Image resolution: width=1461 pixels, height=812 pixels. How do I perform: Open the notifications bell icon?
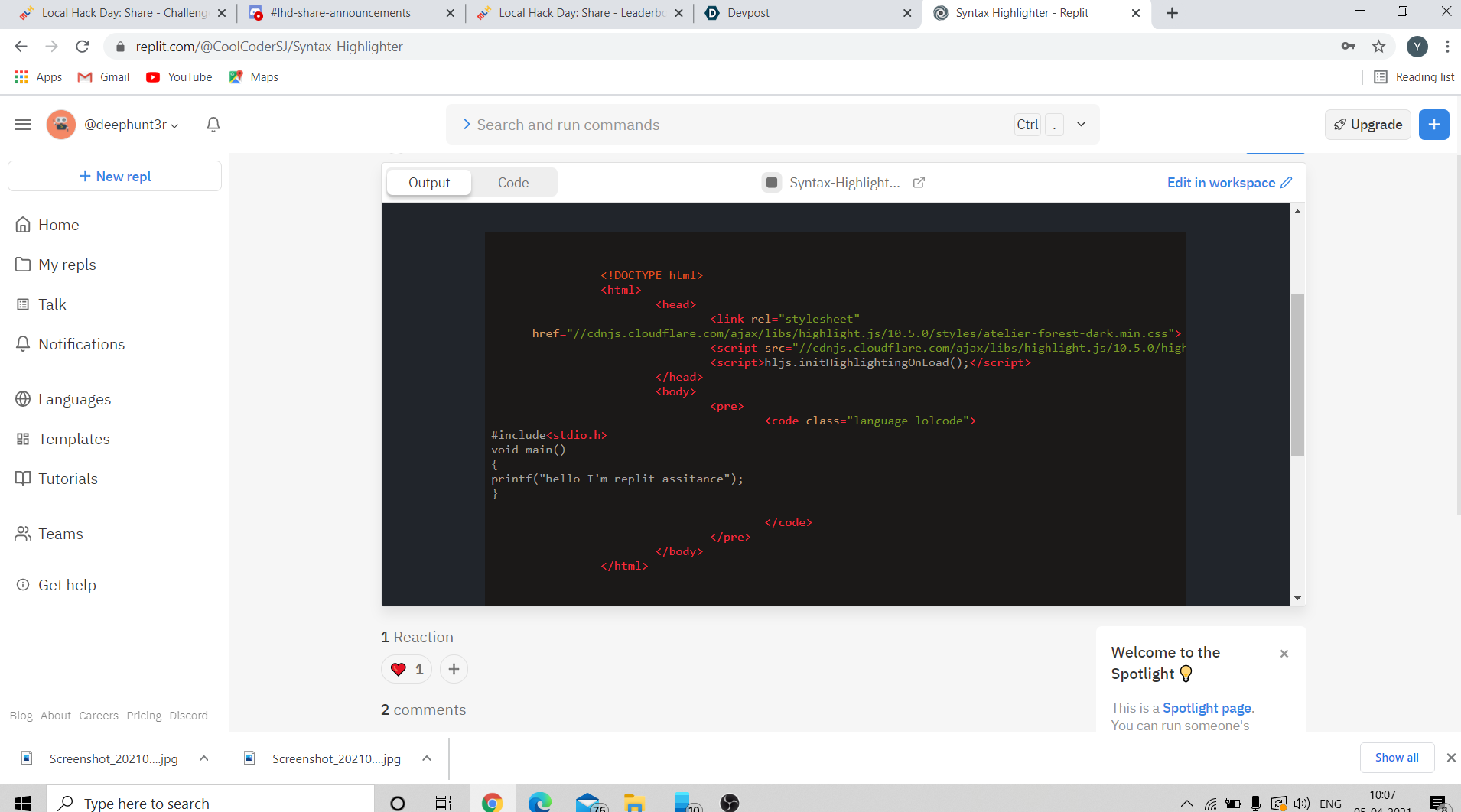point(213,125)
